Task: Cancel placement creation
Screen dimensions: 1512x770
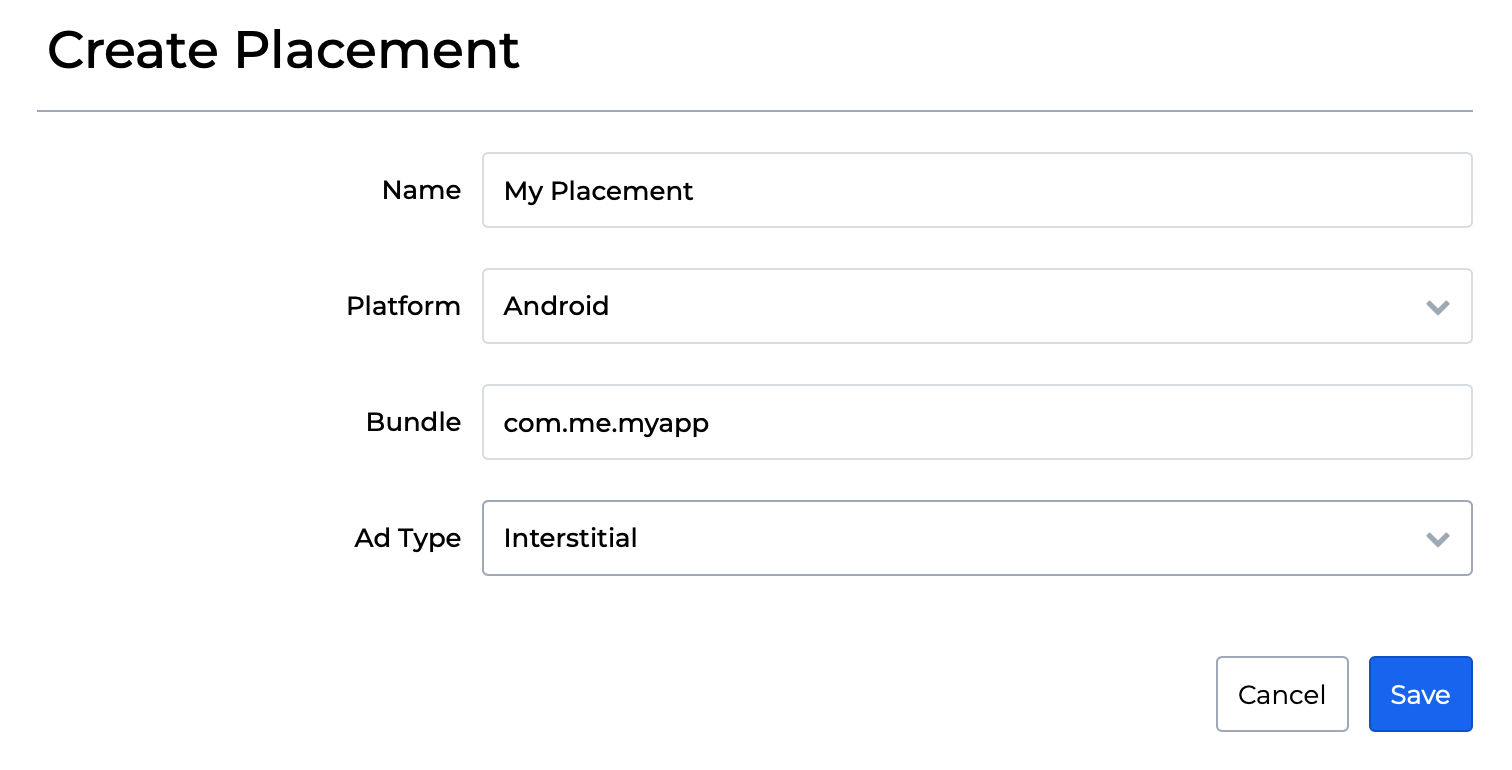Action: [1281, 694]
